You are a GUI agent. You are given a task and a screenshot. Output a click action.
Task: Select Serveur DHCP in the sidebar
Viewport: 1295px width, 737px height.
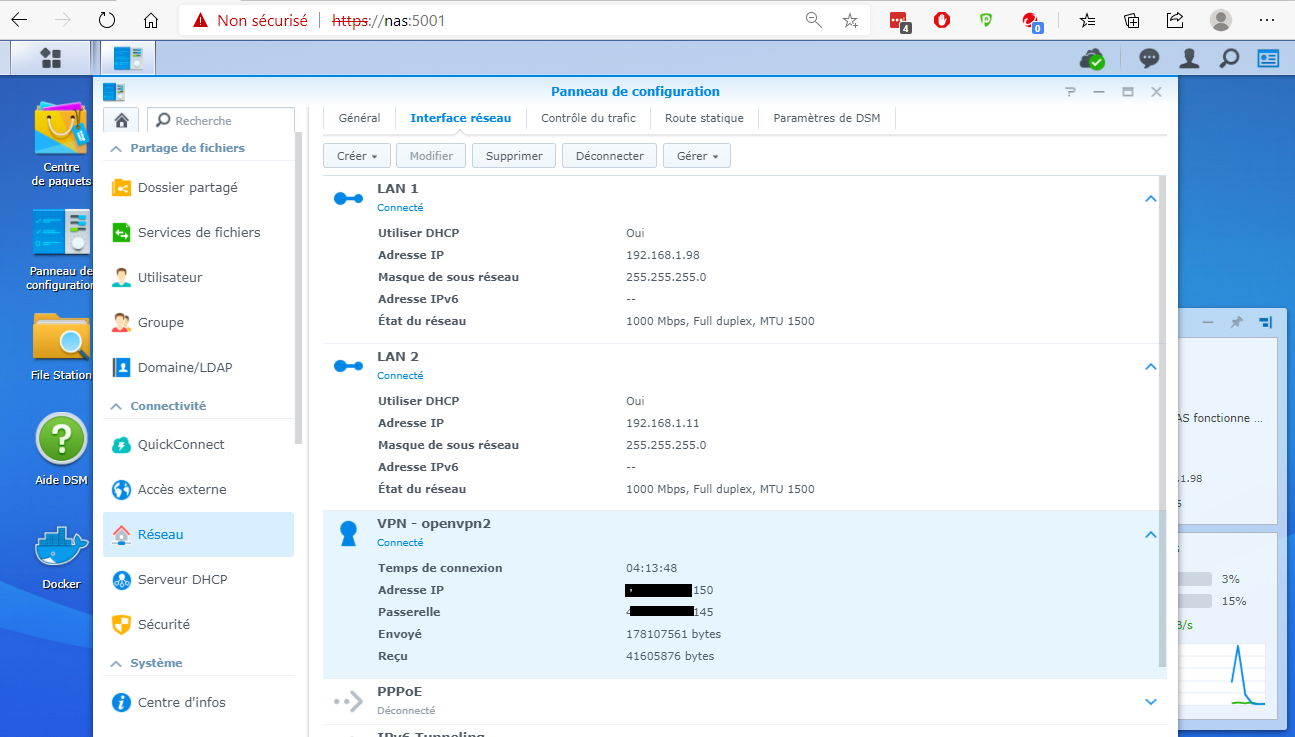pyautogui.click(x=182, y=579)
